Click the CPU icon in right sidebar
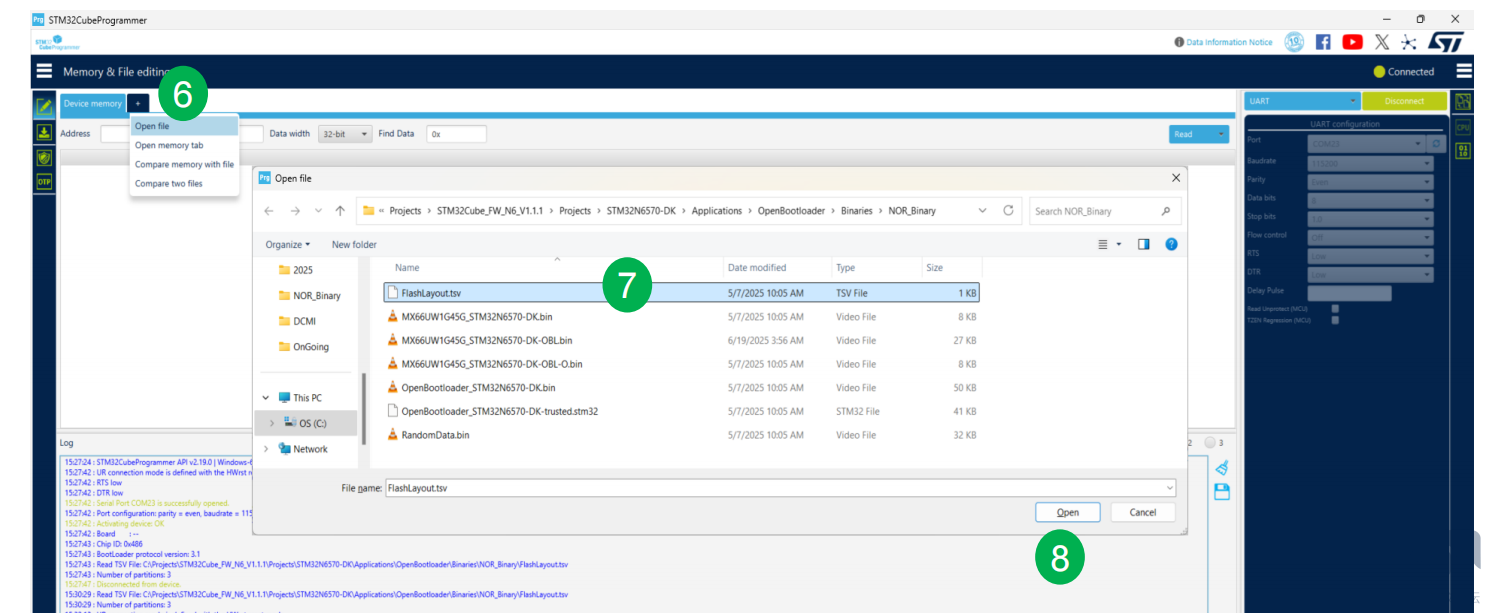This screenshot has height=613, width=1489. (1463, 127)
